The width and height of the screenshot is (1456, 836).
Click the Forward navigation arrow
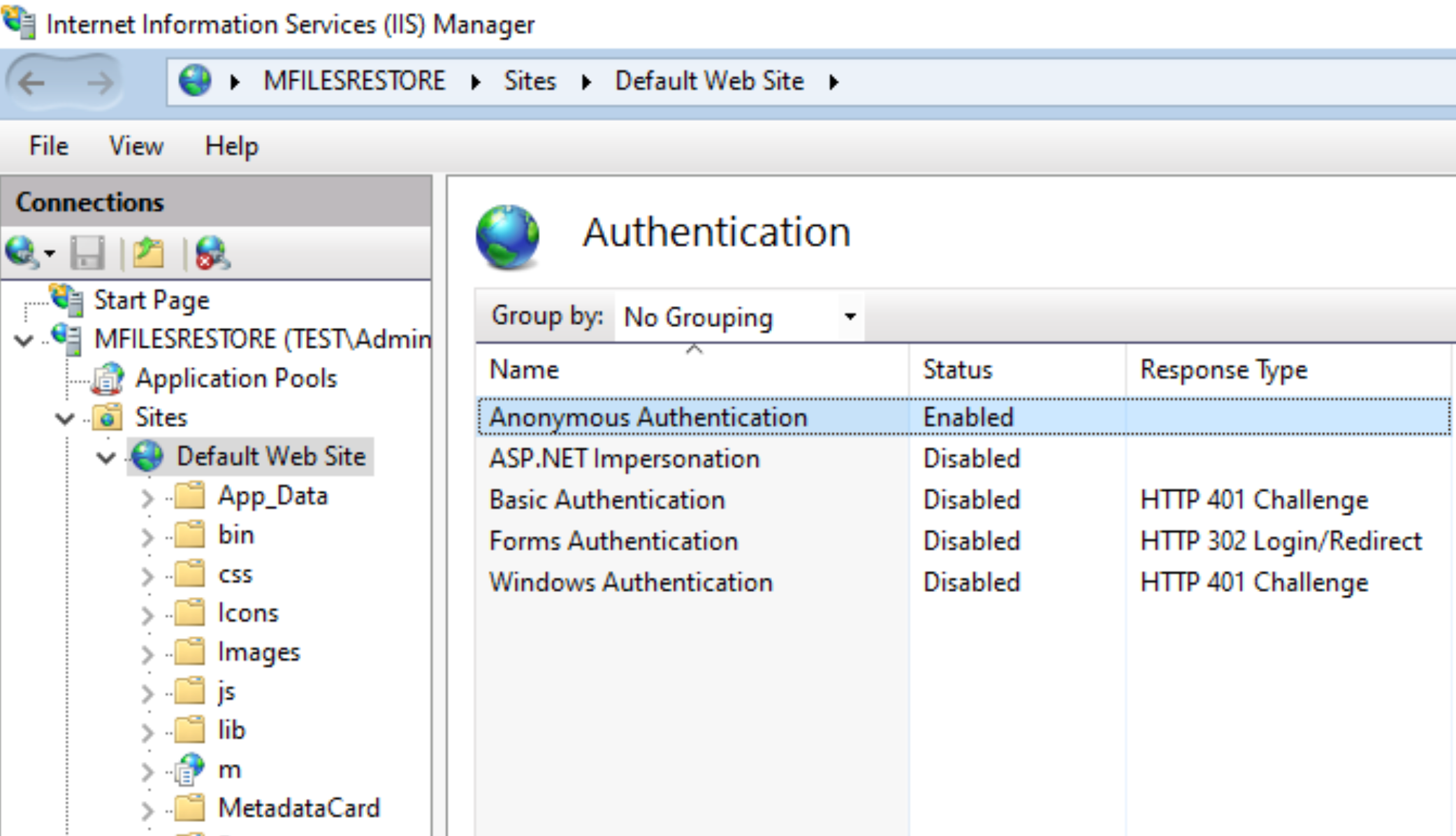pos(100,83)
